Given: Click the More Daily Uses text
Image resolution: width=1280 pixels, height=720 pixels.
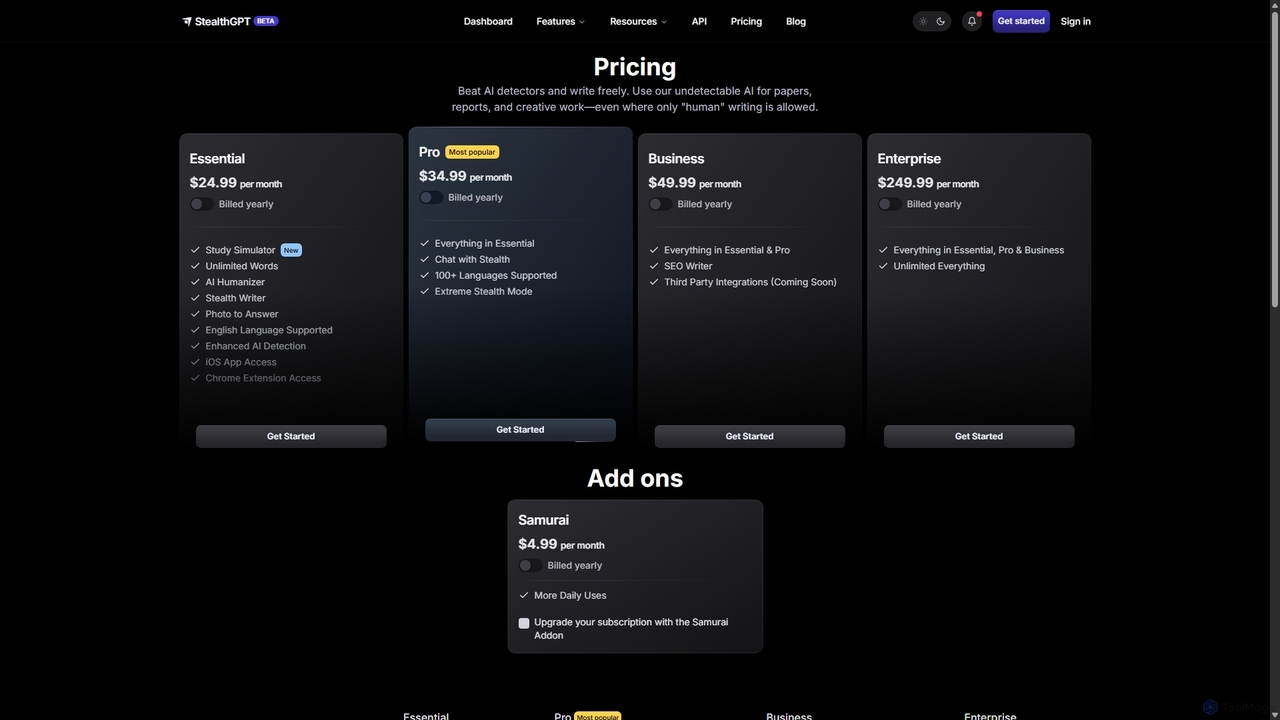Looking at the screenshot, I should [x=570, y=595].
